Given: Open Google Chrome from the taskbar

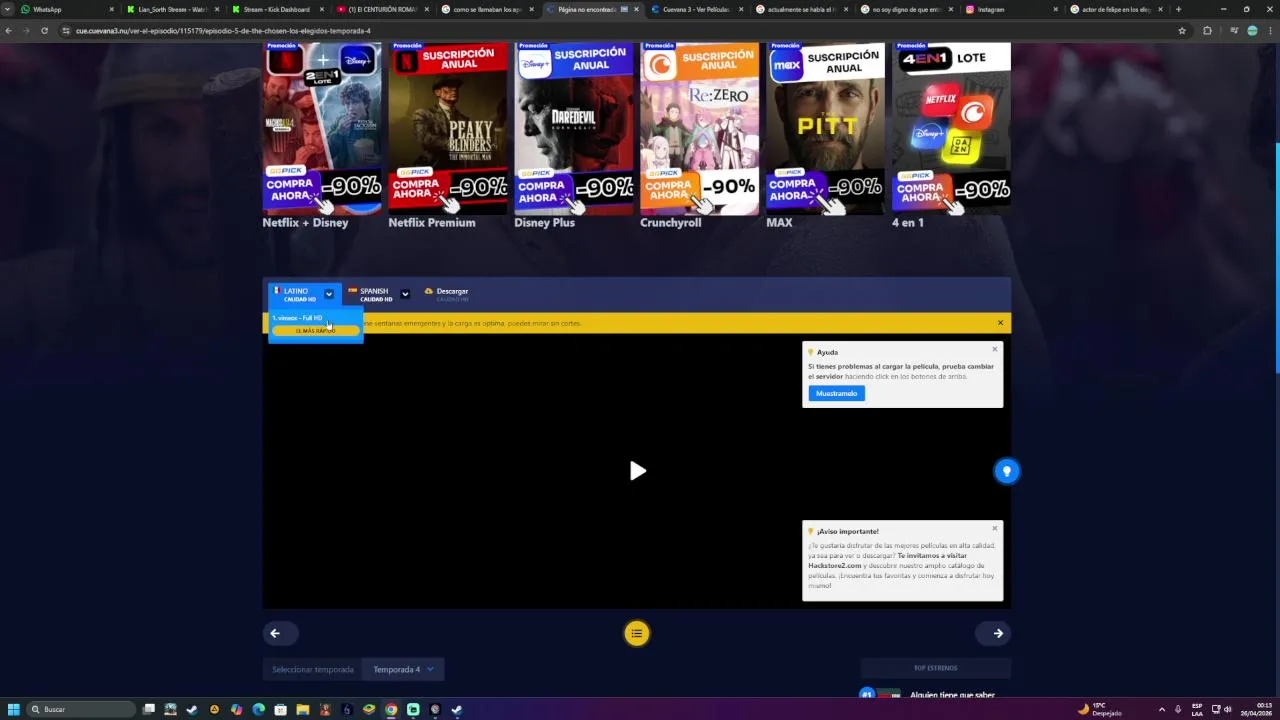Looking at the screenshot, I should [x=391, y=709].
